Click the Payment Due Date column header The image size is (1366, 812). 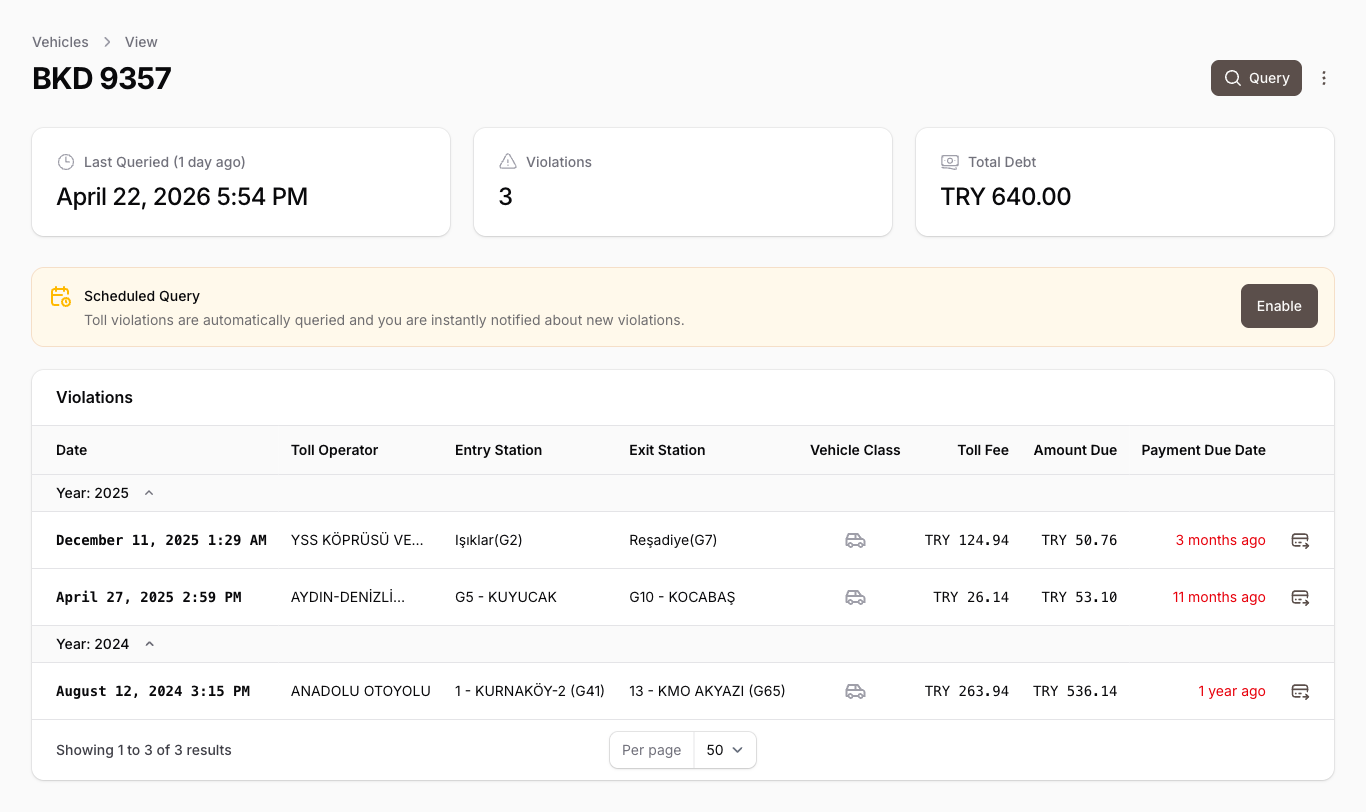pyautogui.click(x=1203, y=450)
